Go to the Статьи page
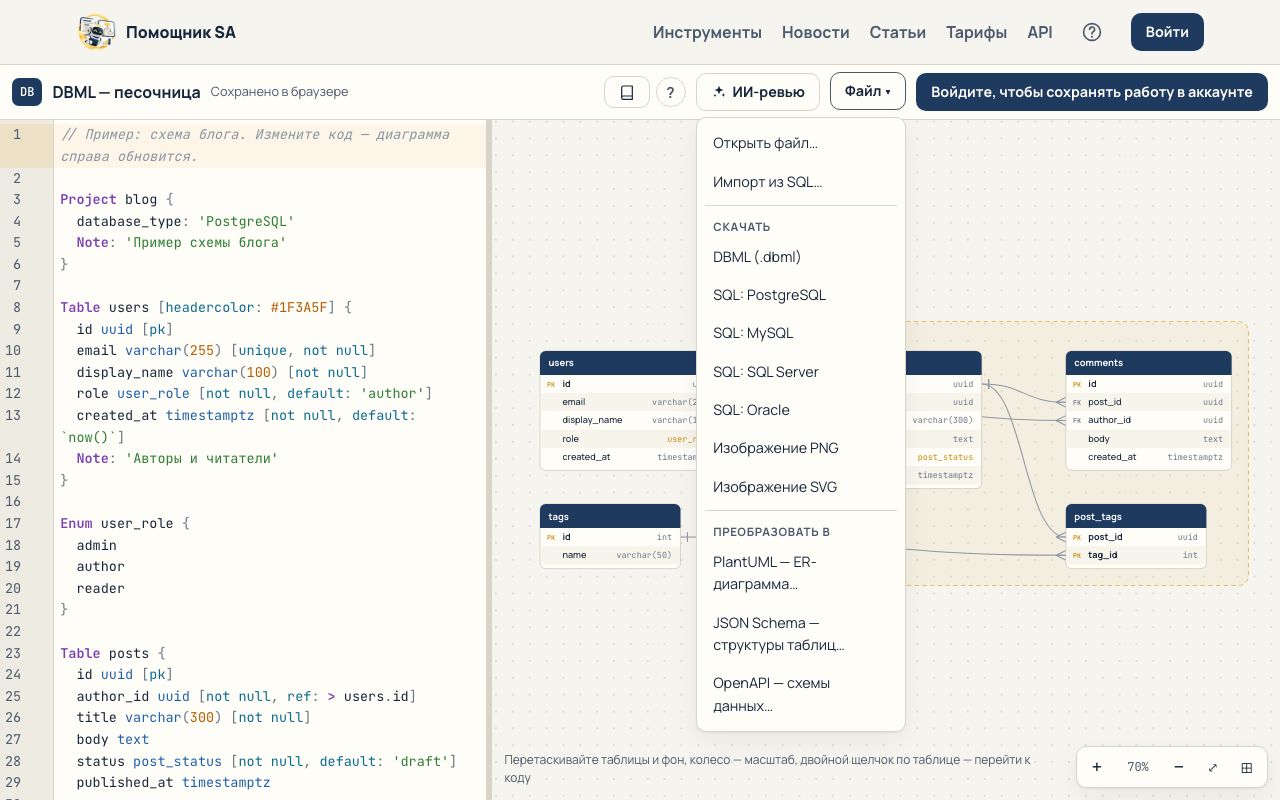The height and width of the screenshot is (800, 1280). (x=898, y=32)
